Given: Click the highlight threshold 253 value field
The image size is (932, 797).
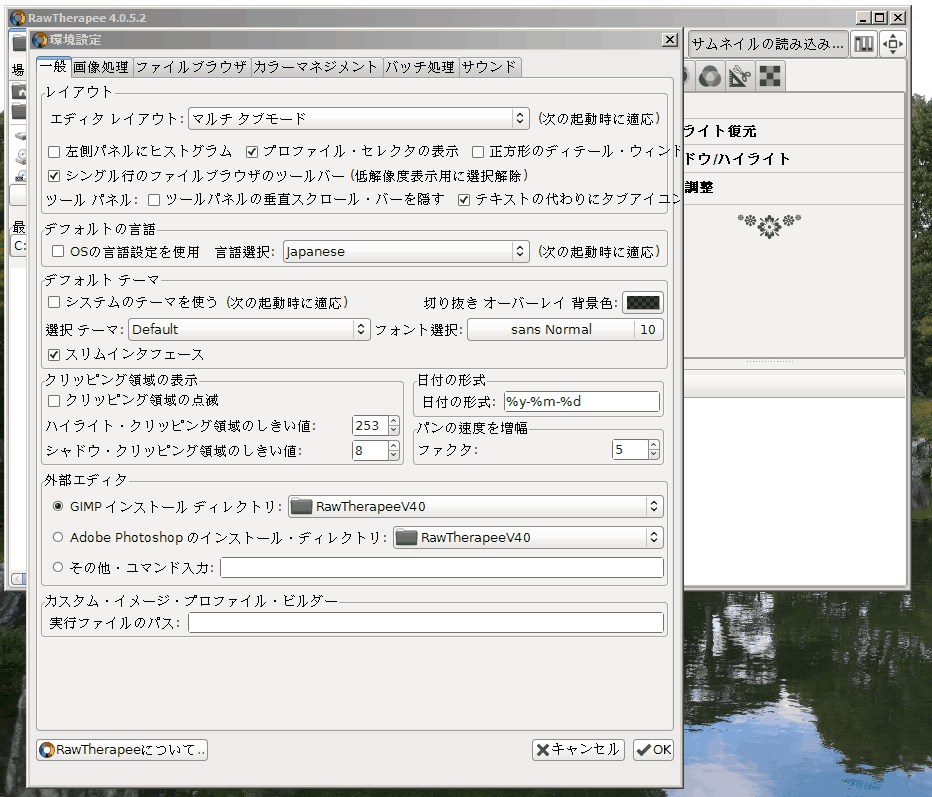Looking at the screenshot, I should [370, 426].
